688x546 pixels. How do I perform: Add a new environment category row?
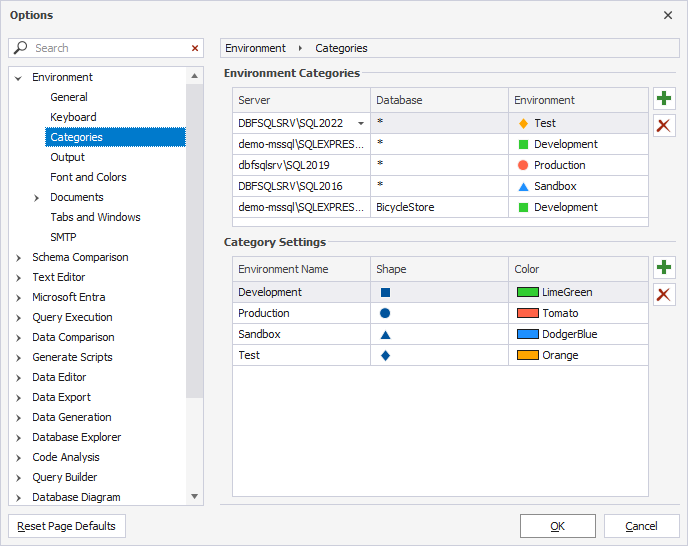coord(664,98)
